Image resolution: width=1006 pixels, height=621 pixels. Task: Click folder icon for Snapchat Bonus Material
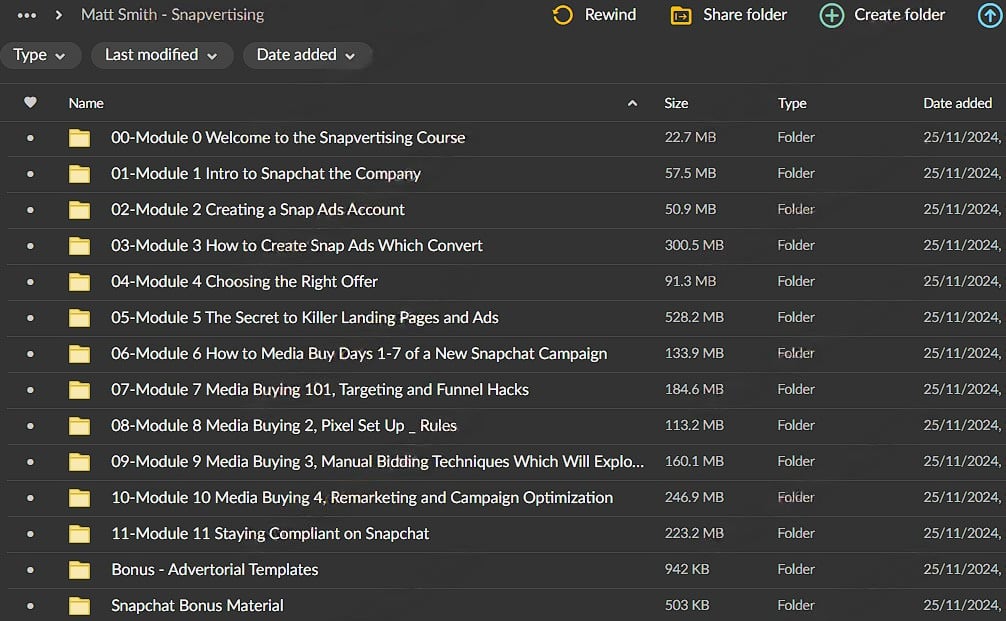(79, 606)
